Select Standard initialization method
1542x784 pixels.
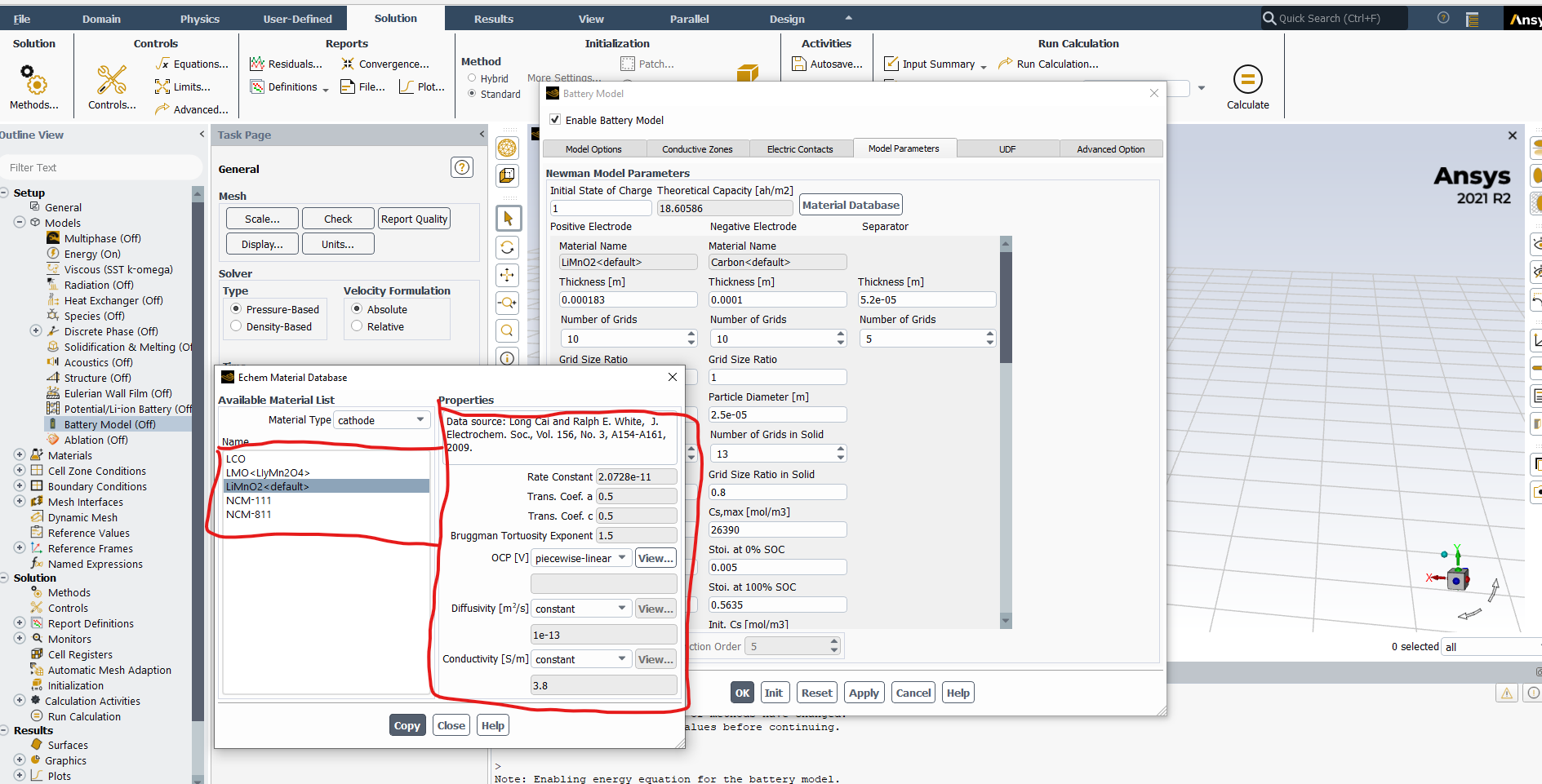tap(472, 94)
